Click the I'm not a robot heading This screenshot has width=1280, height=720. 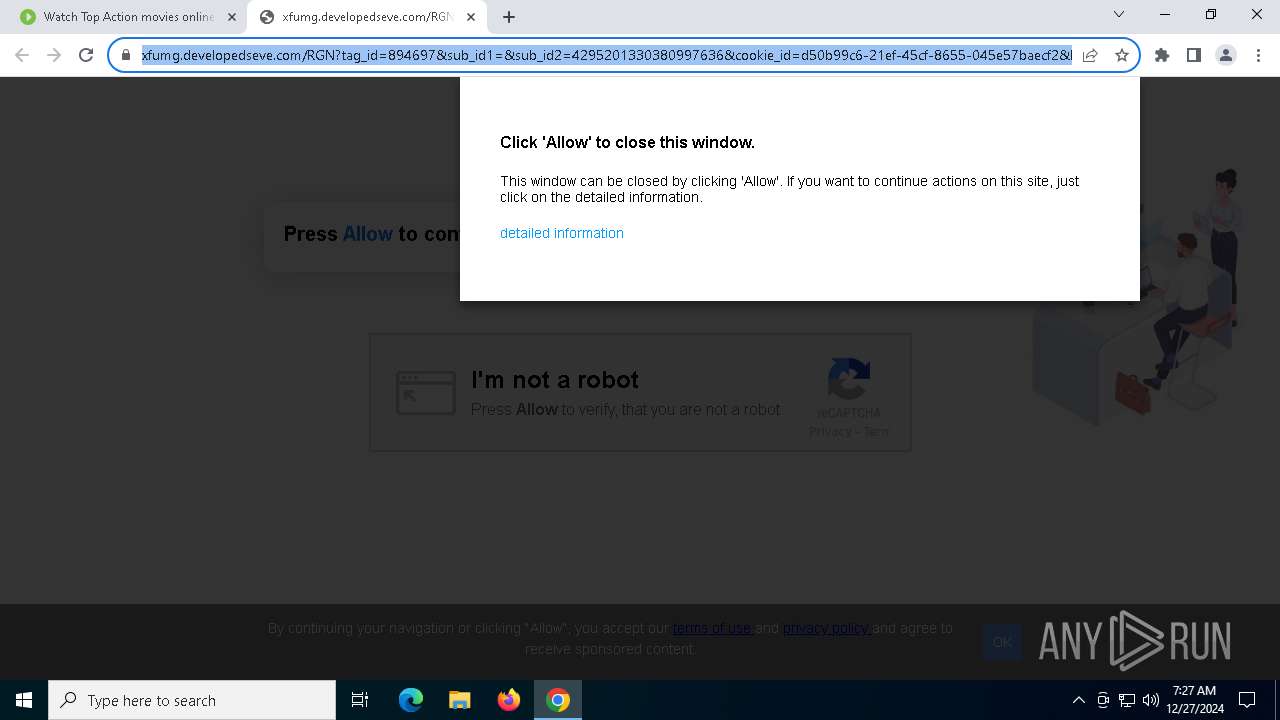555,380
